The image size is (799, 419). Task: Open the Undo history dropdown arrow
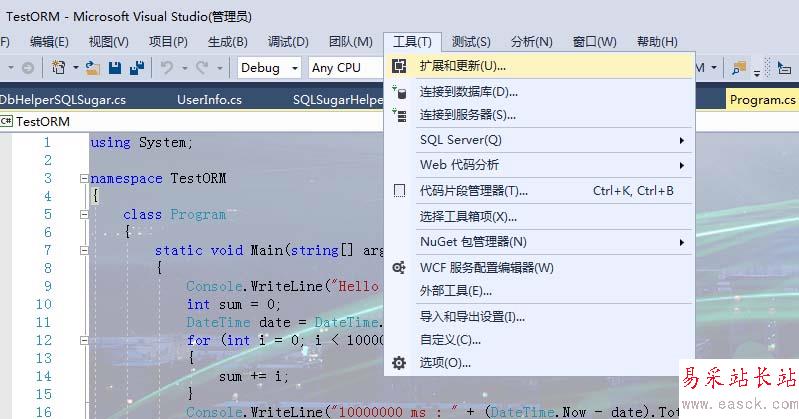pos(184,67)
